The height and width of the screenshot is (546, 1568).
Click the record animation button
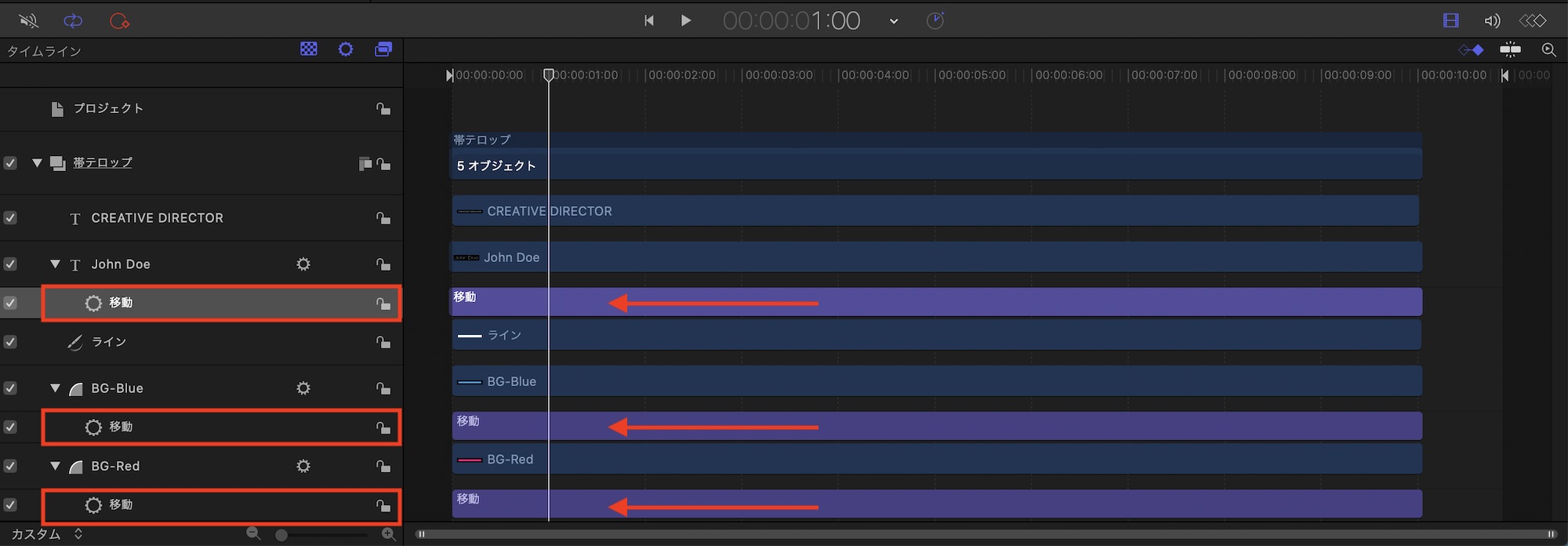click(119, 21)
